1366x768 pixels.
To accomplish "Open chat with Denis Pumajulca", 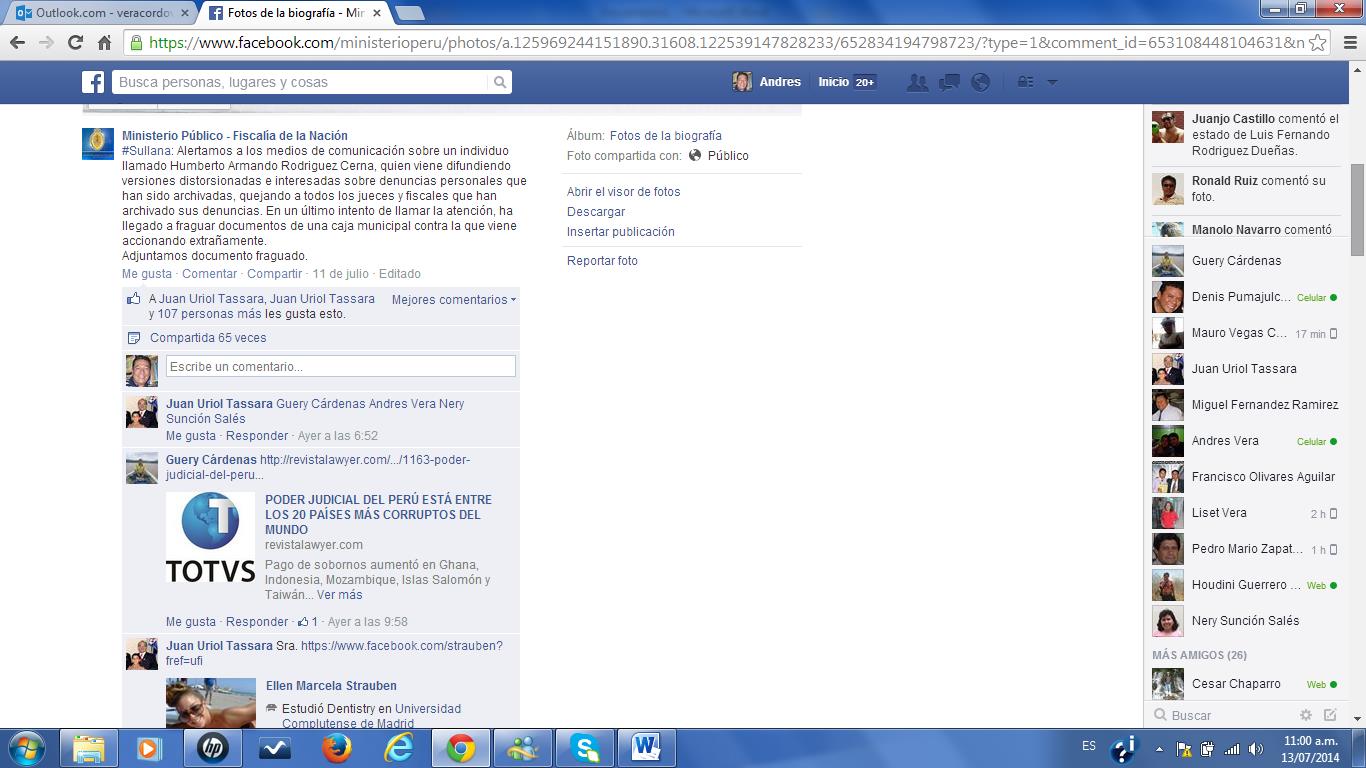I will tap(1245, 297).
